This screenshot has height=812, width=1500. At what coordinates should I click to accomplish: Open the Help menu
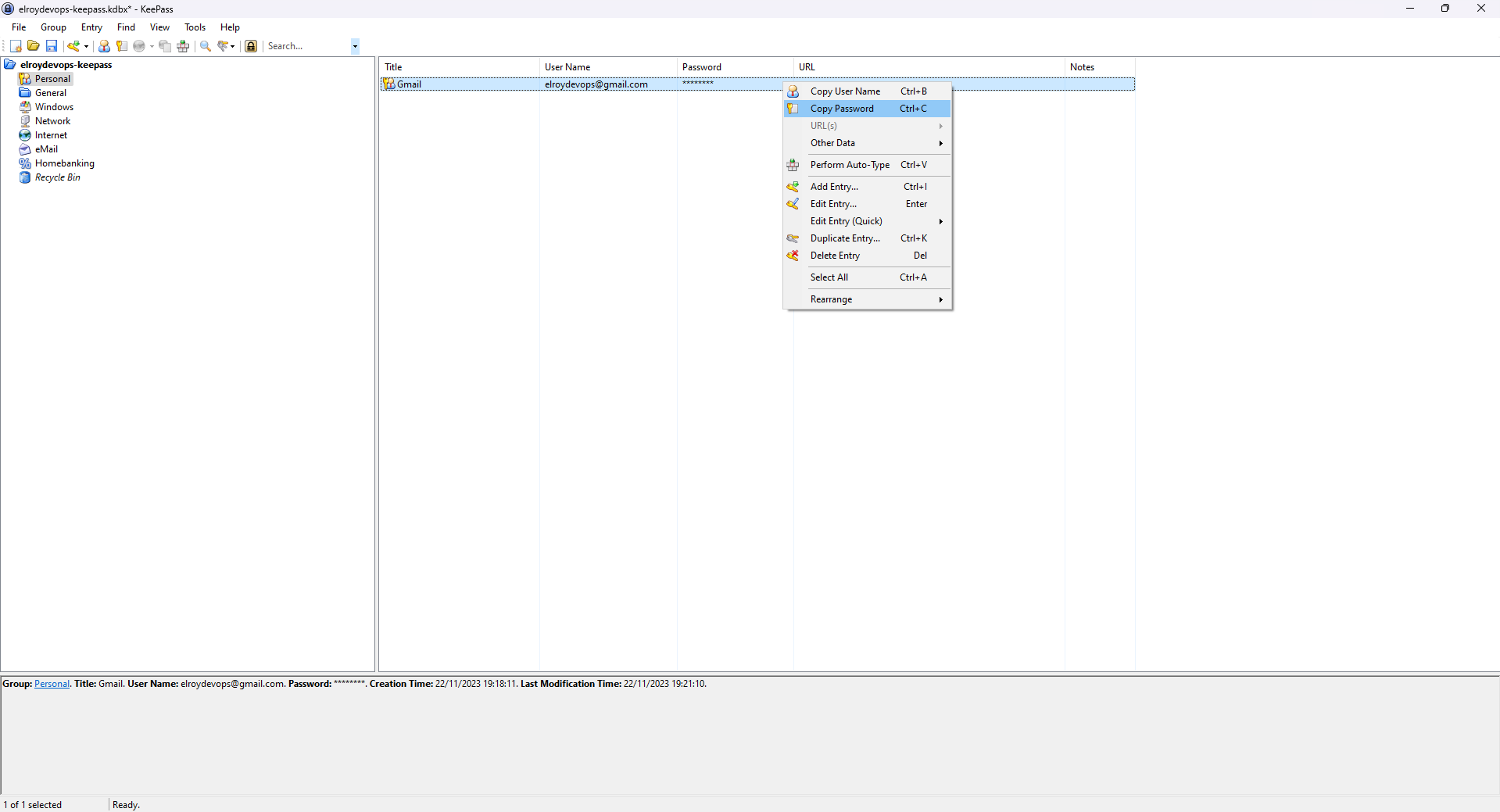[230, 27]
